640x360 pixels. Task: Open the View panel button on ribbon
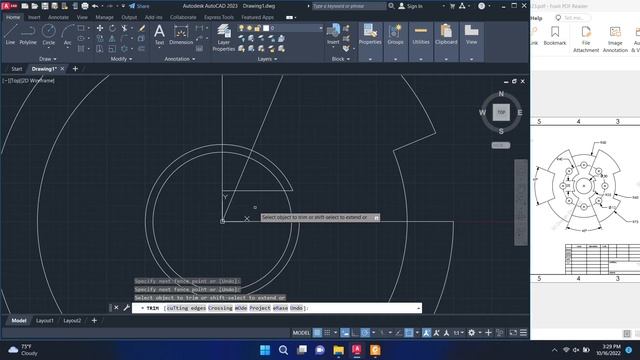(471, 34)
